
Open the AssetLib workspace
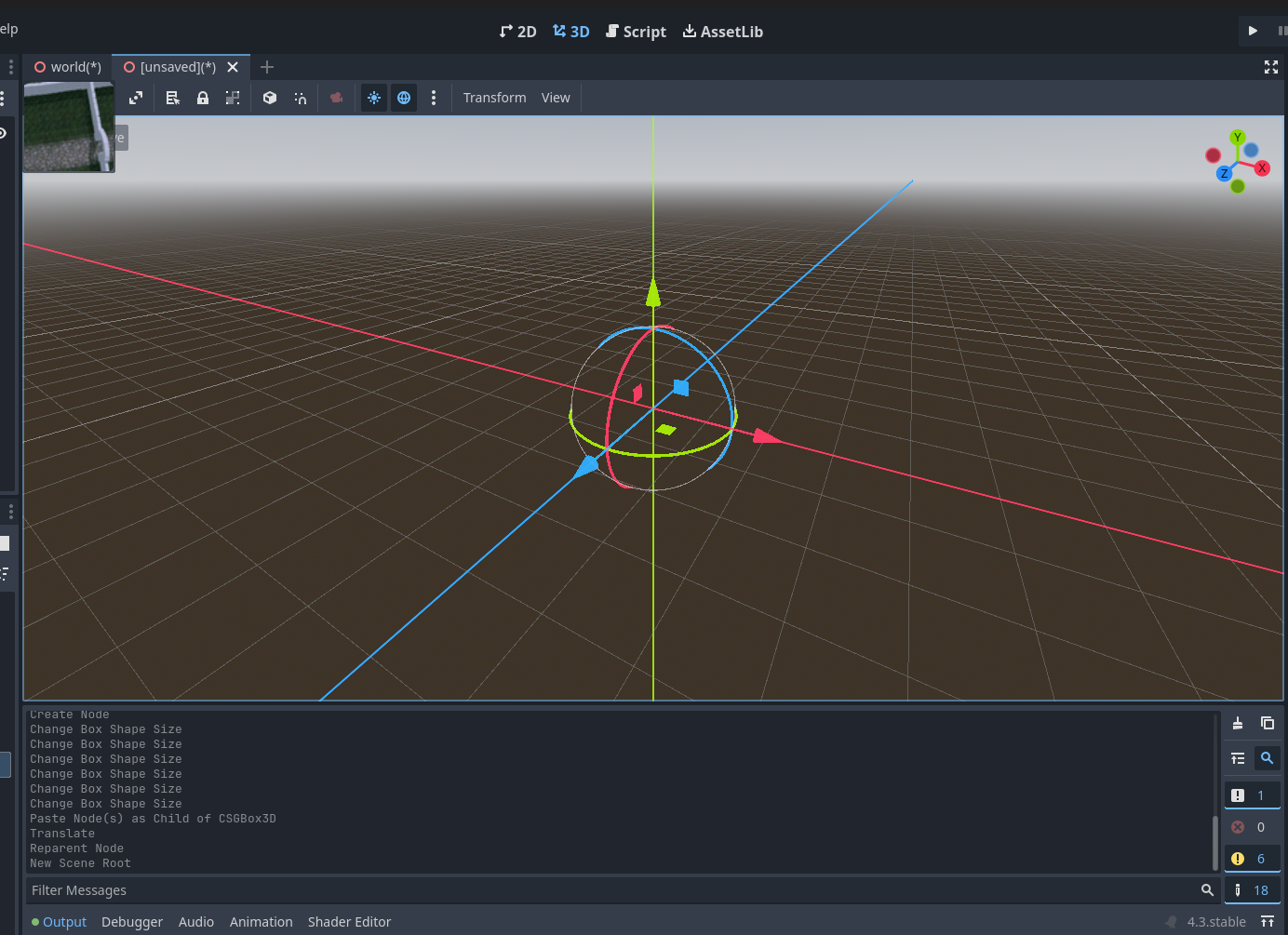click(x=723, y=32)
